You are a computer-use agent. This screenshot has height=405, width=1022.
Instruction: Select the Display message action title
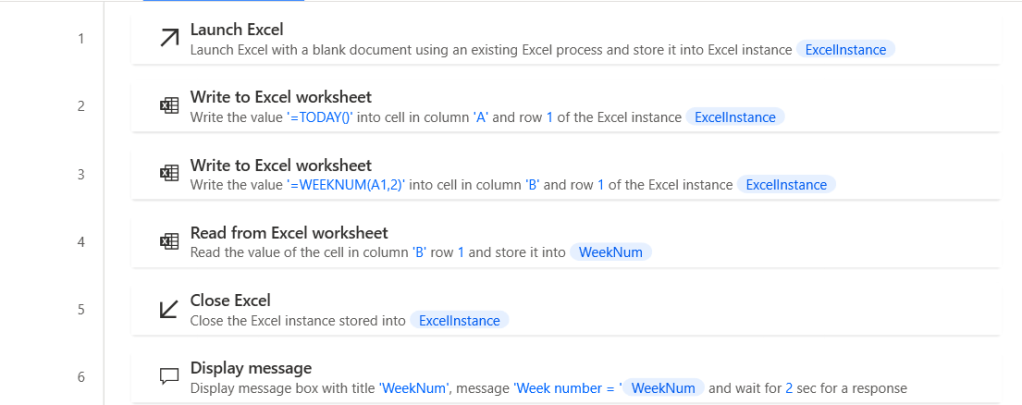pos(251,368)
